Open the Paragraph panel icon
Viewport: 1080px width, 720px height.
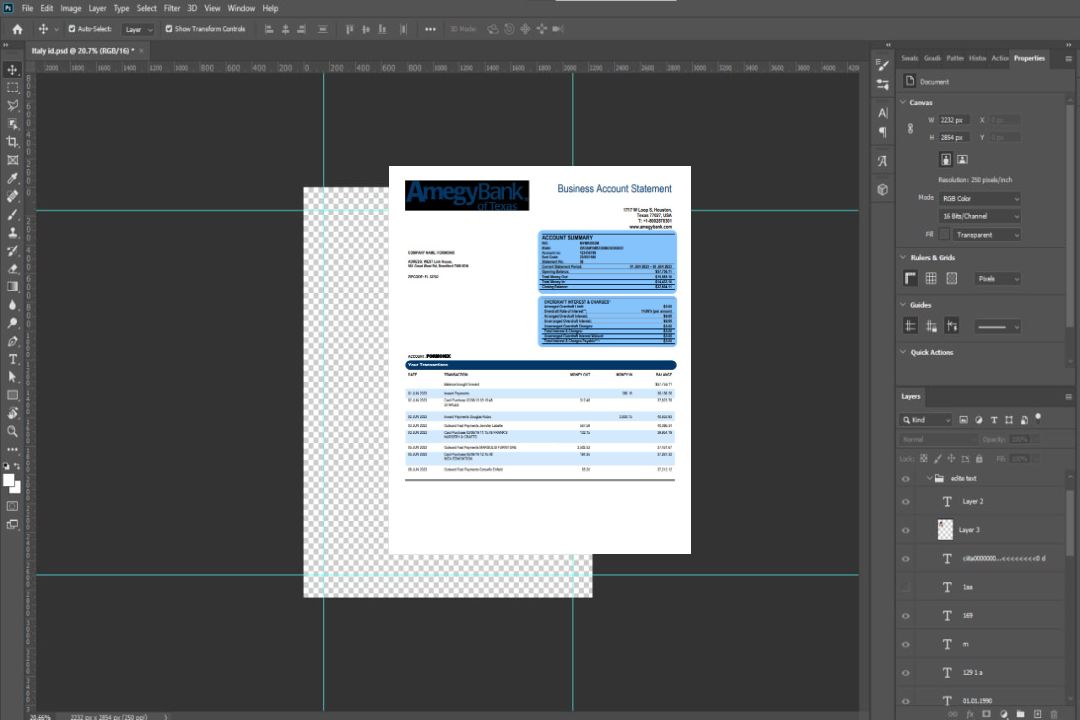tap(883, 132)
